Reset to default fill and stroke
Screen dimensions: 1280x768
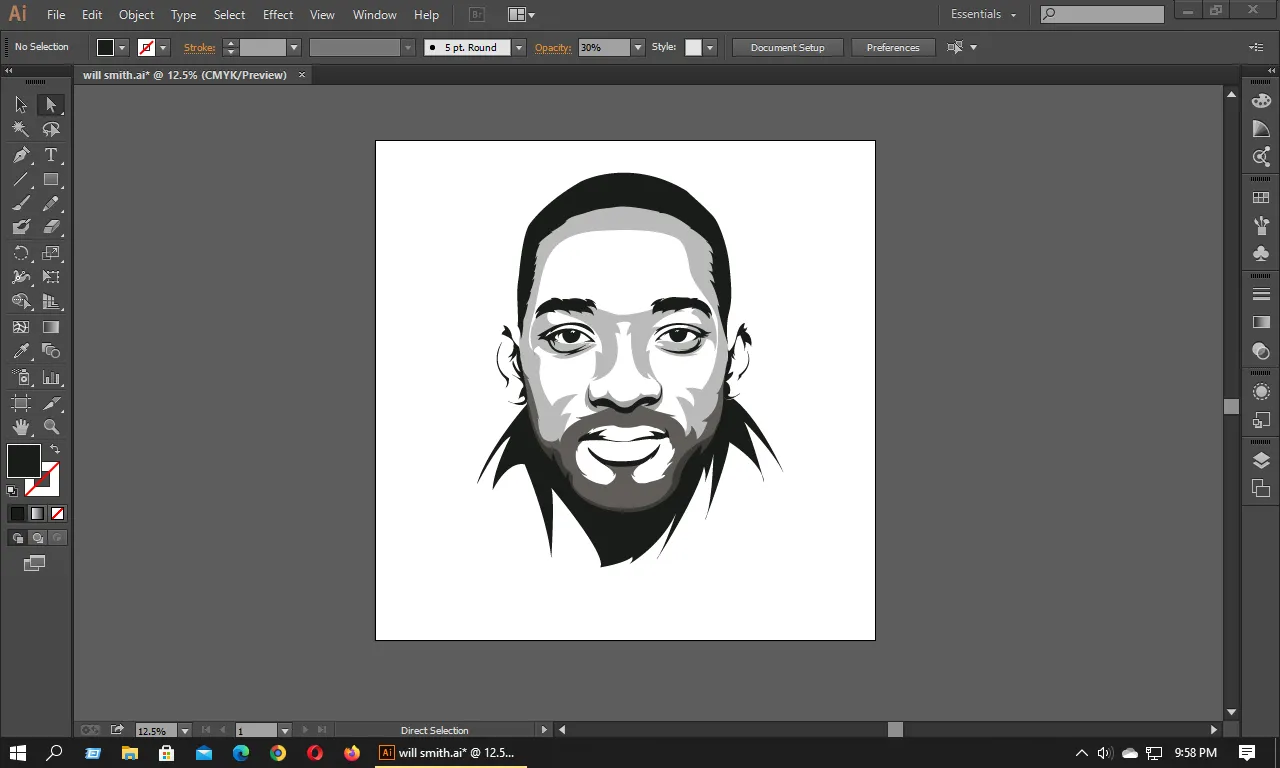point(12,491)
